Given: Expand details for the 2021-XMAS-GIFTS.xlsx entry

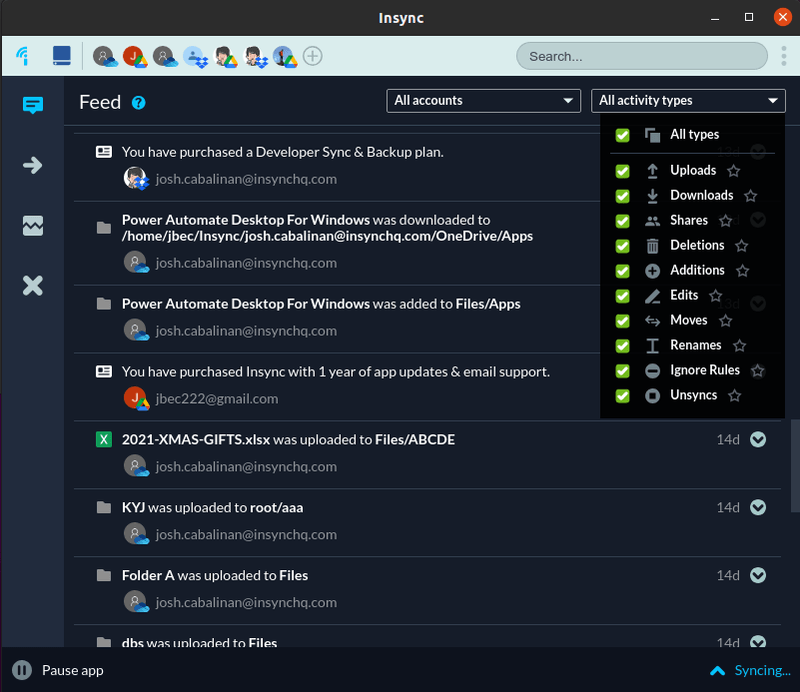Looking at the screenshot, I should [757, 438].
